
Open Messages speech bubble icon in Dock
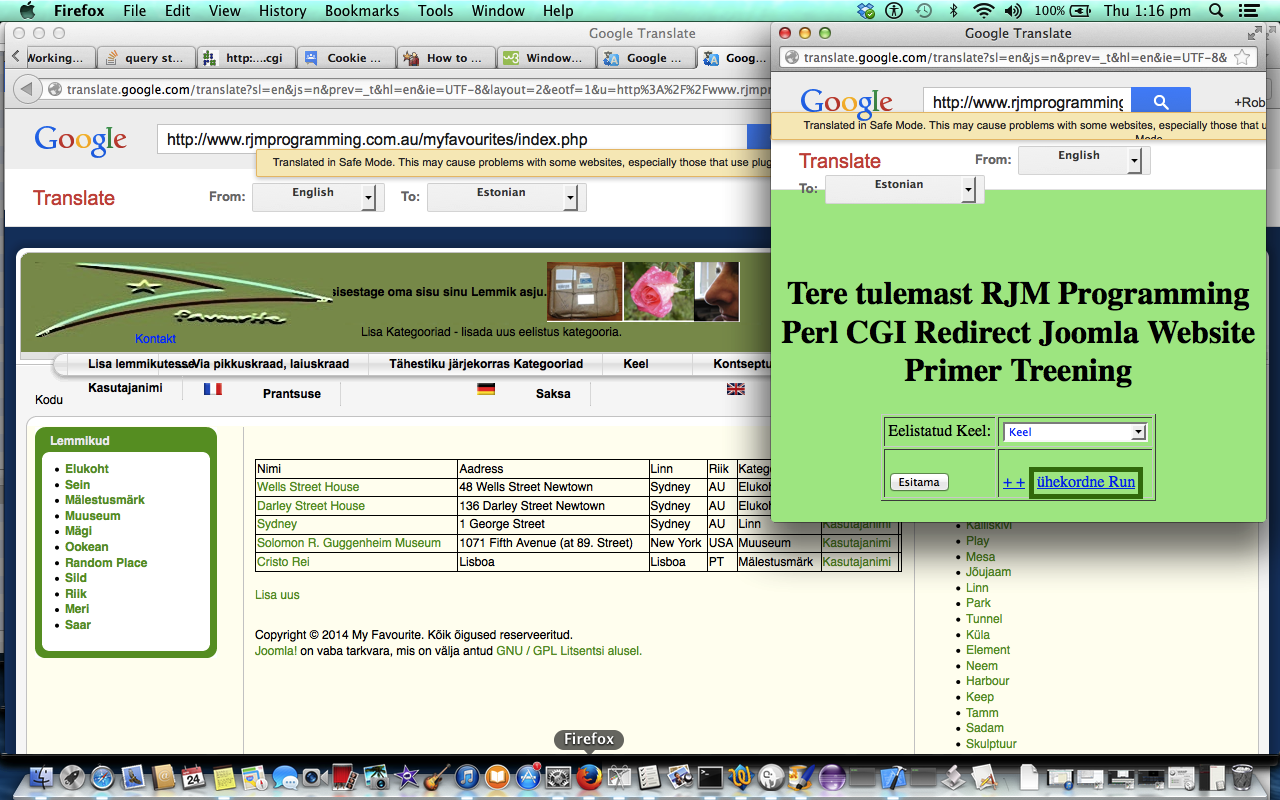tap(285, 776)
